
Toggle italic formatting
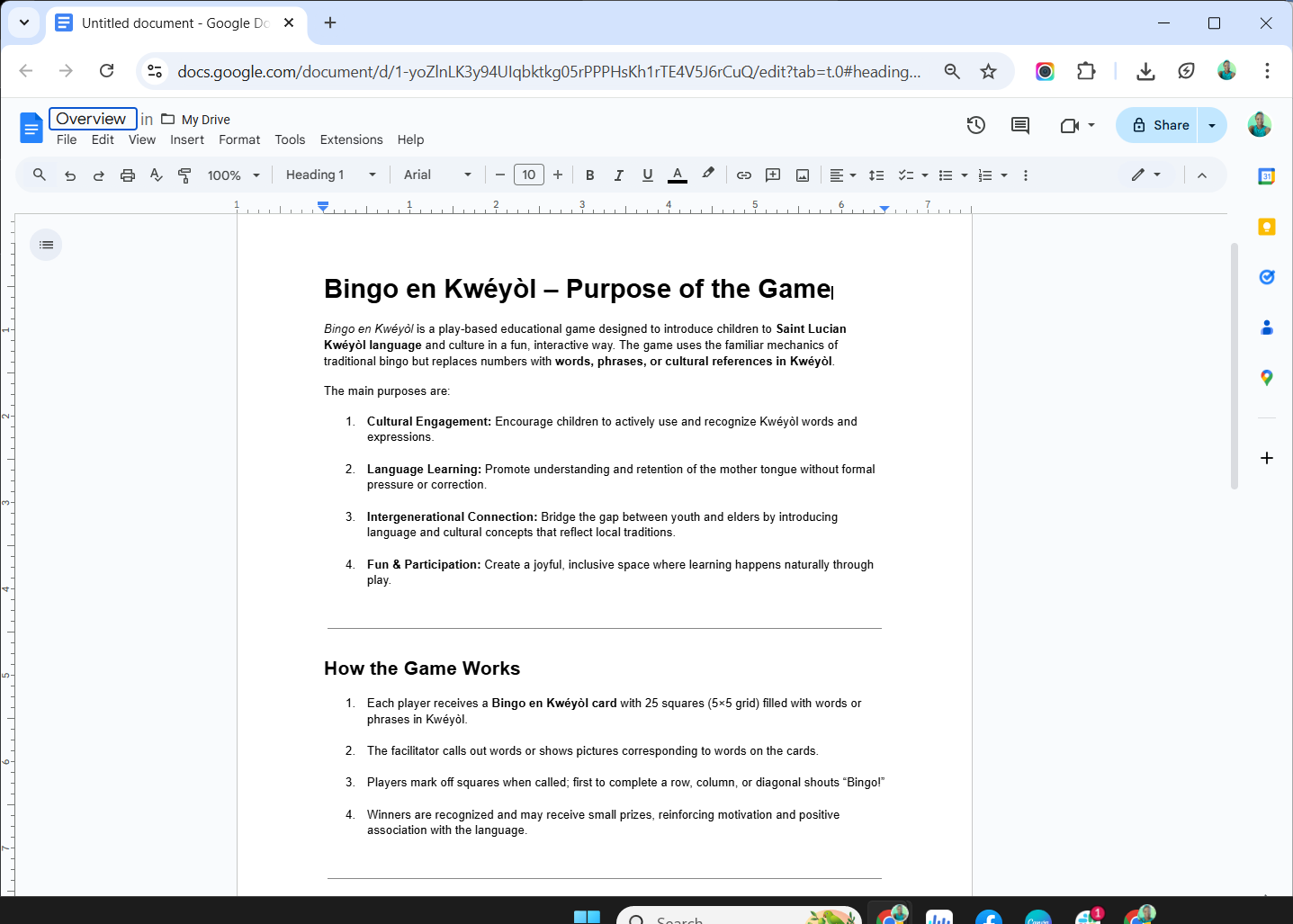pyautogui.click(x=619, y=175)
